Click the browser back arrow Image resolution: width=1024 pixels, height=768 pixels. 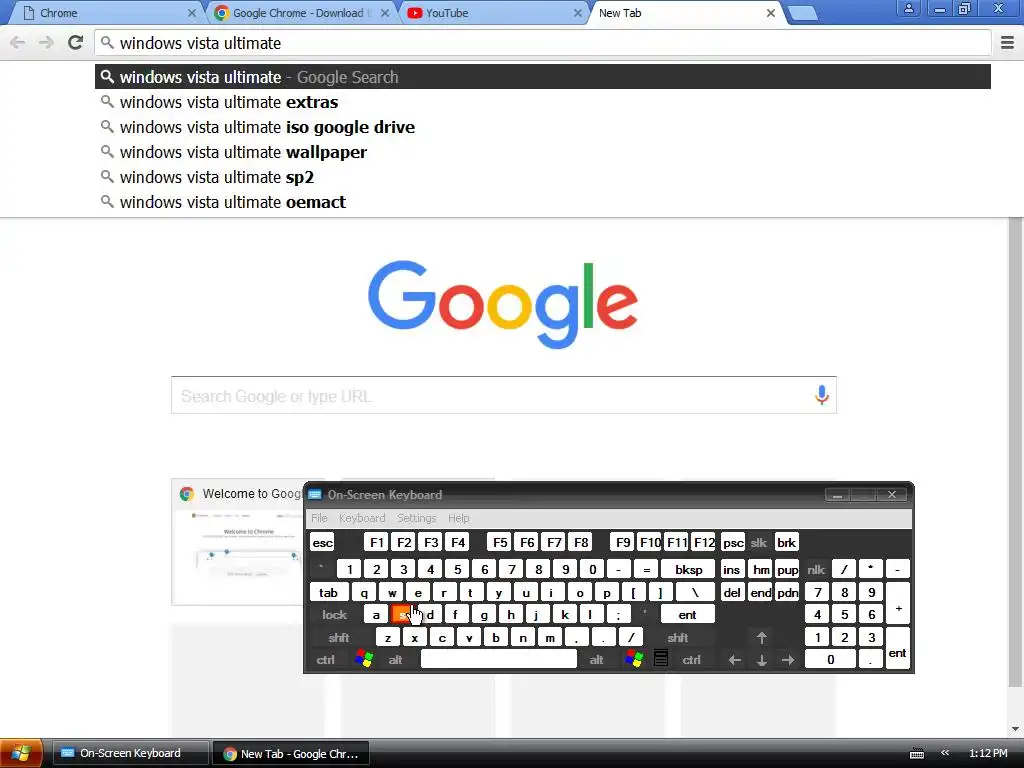18,43
